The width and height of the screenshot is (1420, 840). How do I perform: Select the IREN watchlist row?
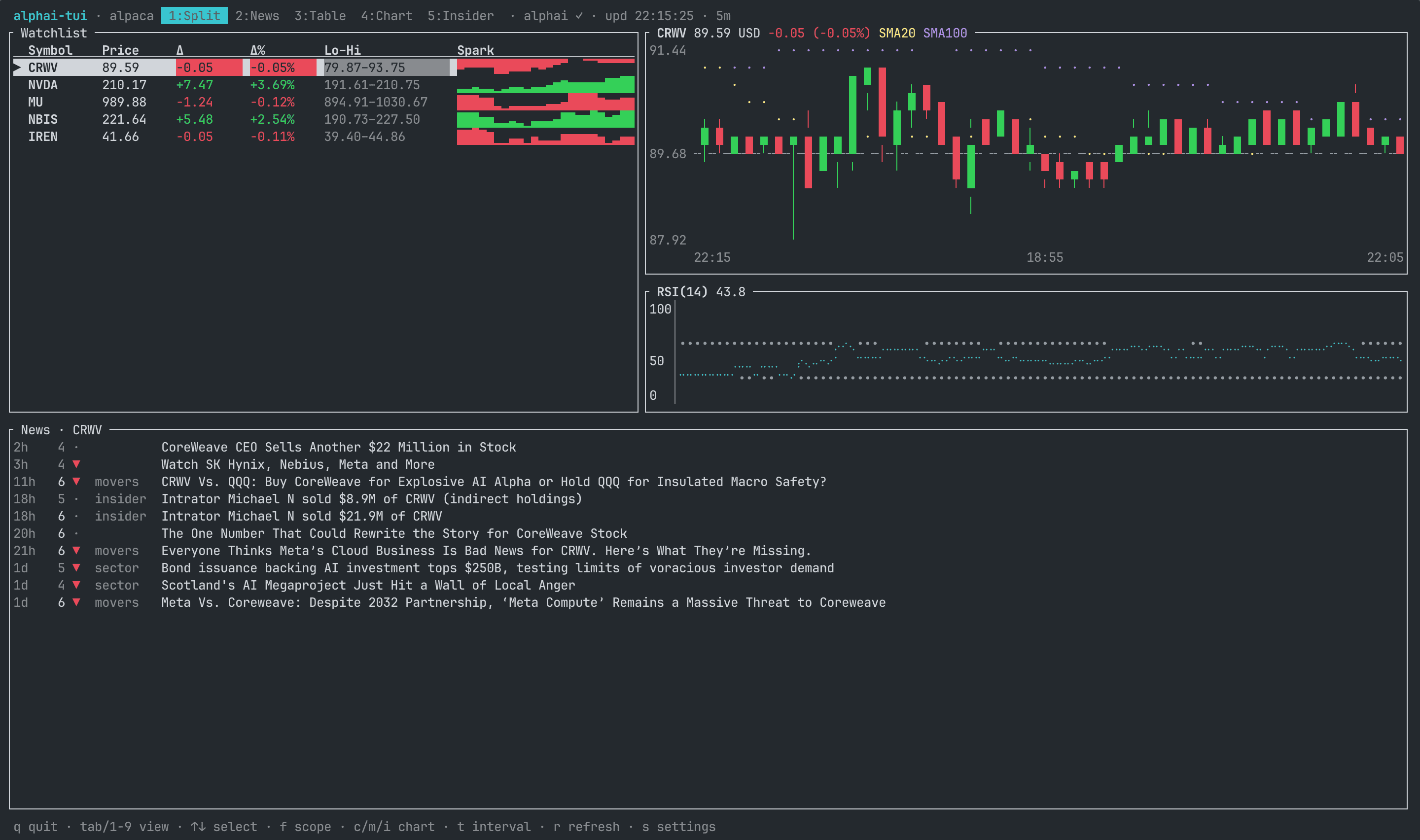(324, 137)
